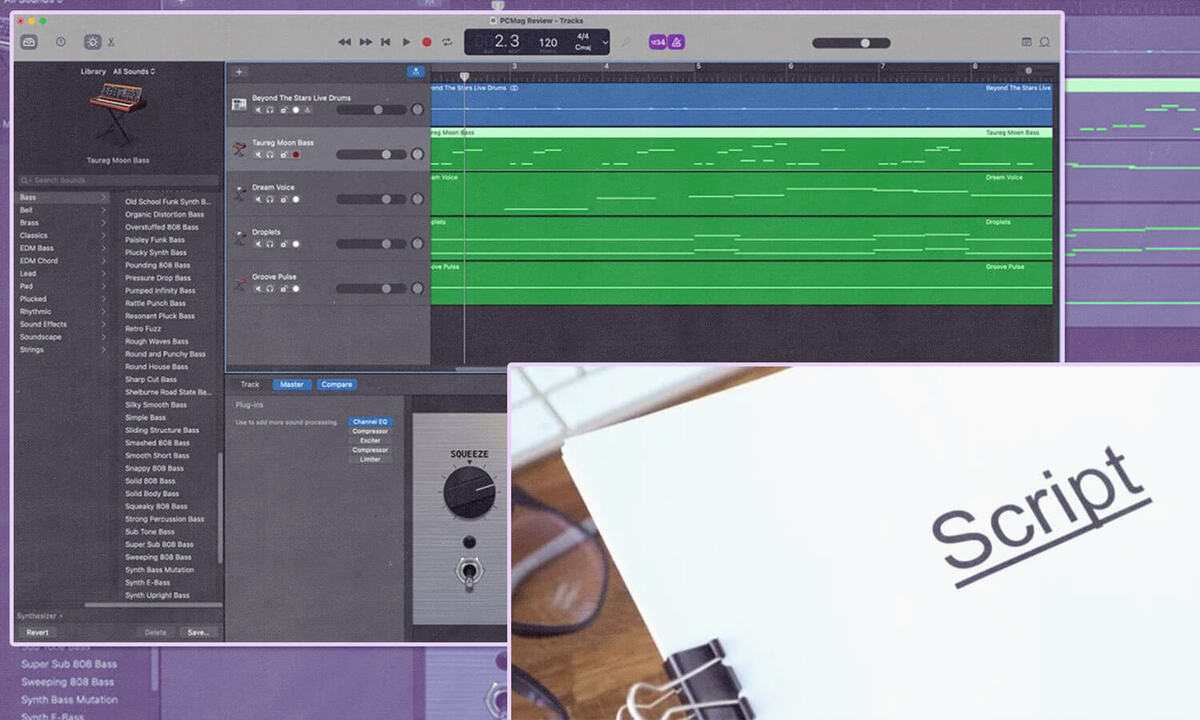
Task: Toggle the Compare button
Action: (x=337, y=384)
